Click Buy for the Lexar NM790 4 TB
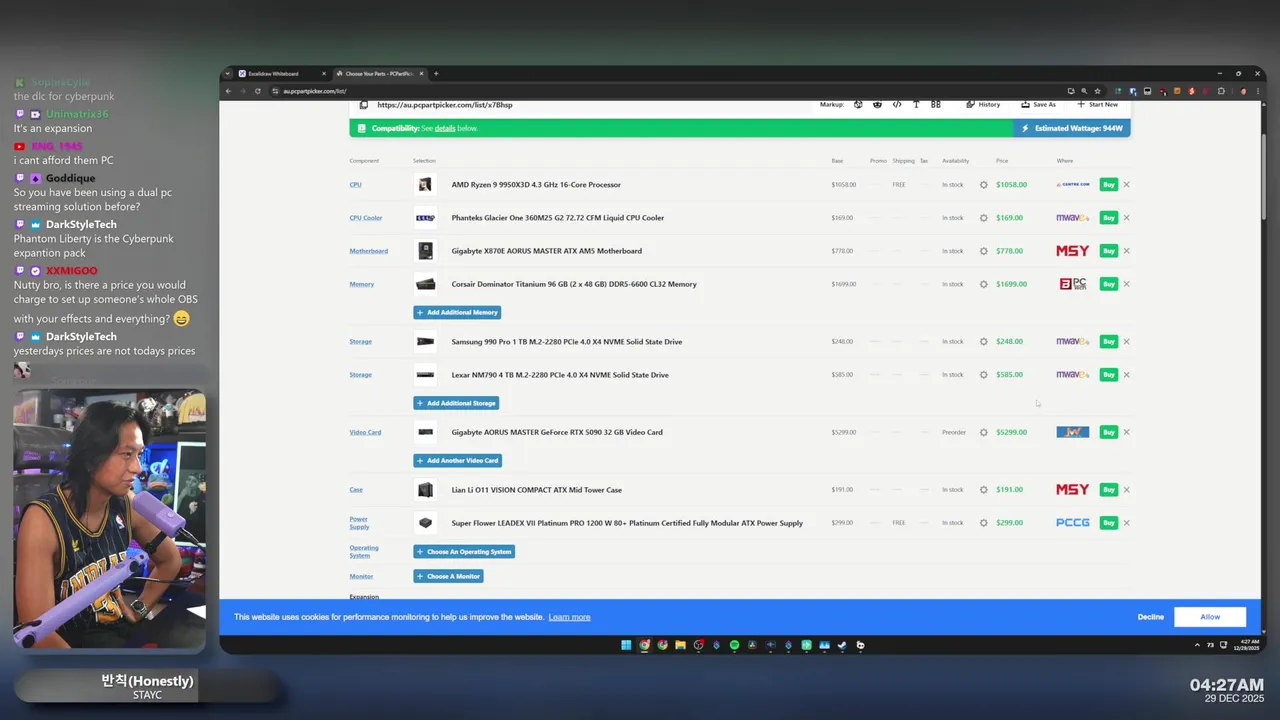The width and height of the screenshot is (1280, 720). click(1108, 375)
